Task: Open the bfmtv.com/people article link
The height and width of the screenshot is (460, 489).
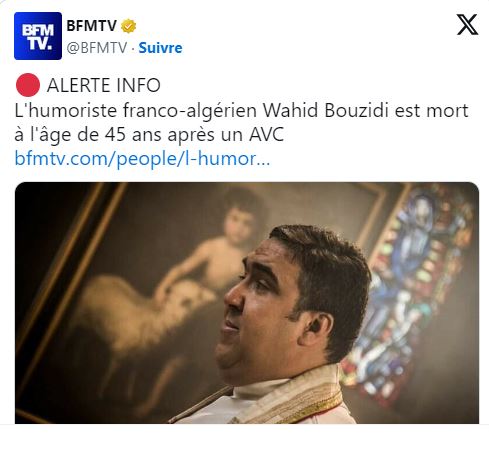Action: pos(142,159)
